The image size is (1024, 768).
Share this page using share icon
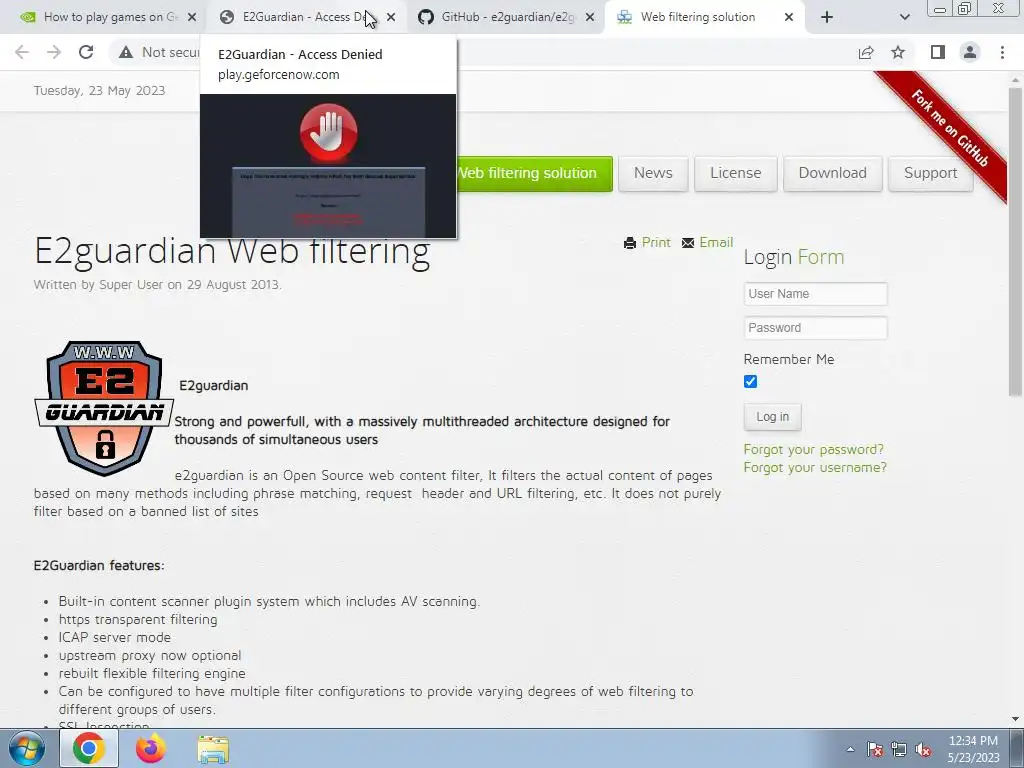coord(866,52)
